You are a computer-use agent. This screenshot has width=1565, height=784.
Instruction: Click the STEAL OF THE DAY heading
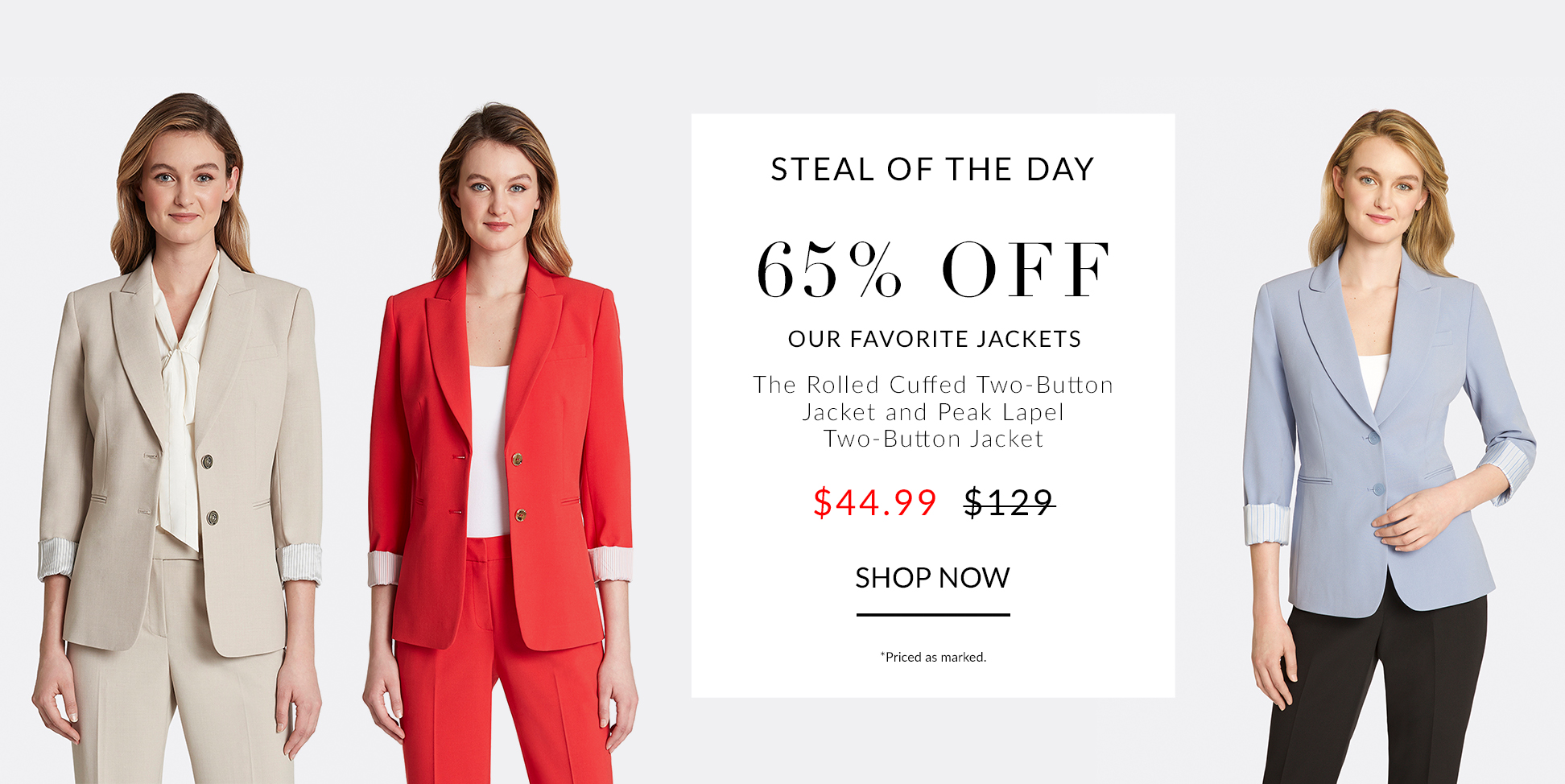coord(932,169)
